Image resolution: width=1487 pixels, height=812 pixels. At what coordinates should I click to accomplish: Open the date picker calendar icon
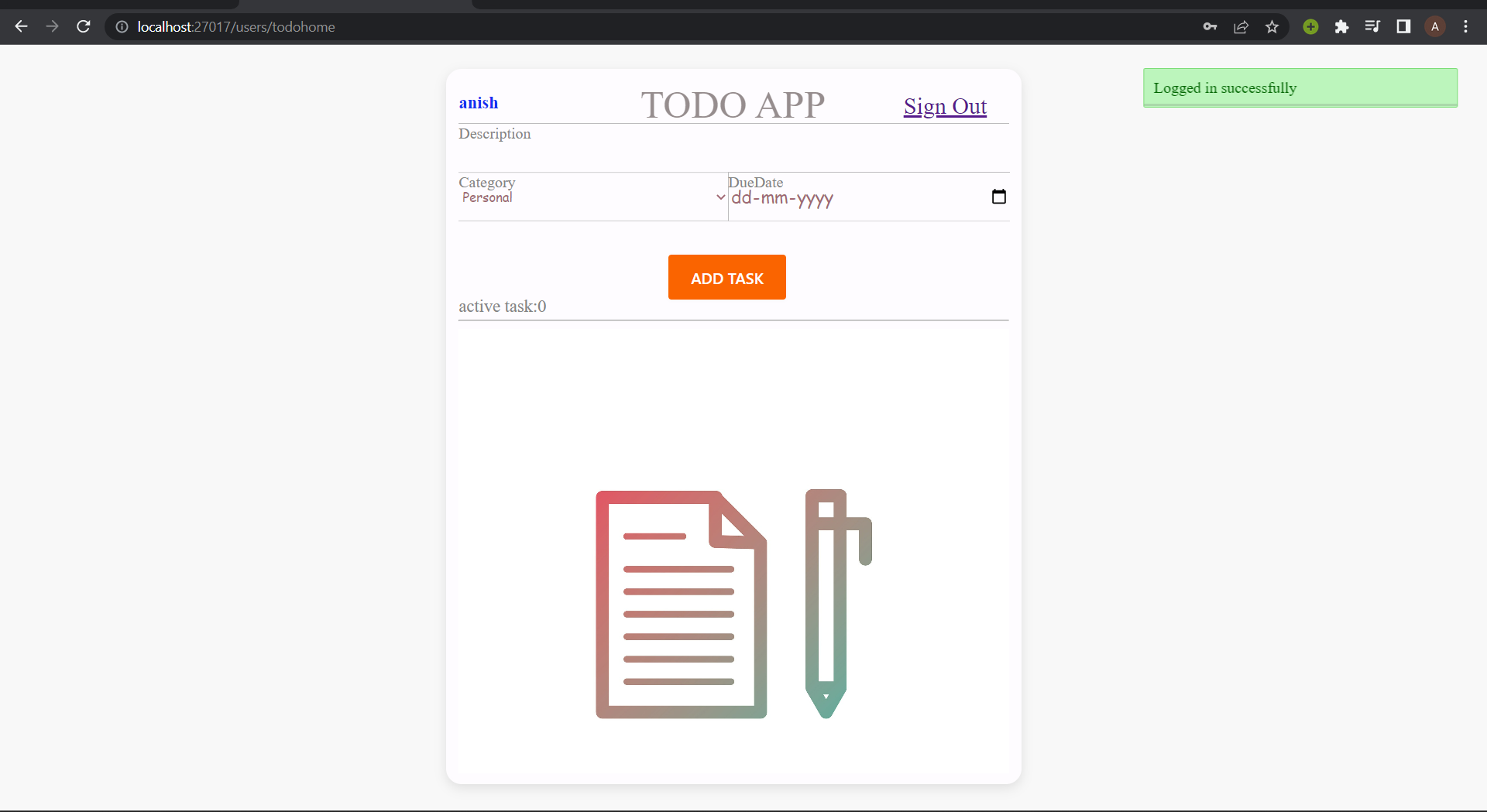(x=998, y=196)
